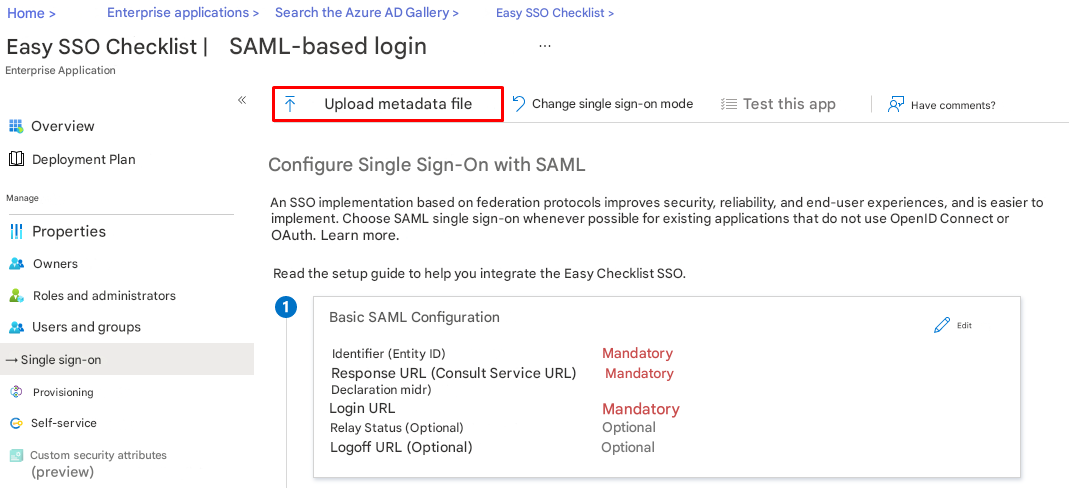The width and height of the screenshot is (1069, 488).
Task: Click Login URL label
Action: click(x=362, y=408)
